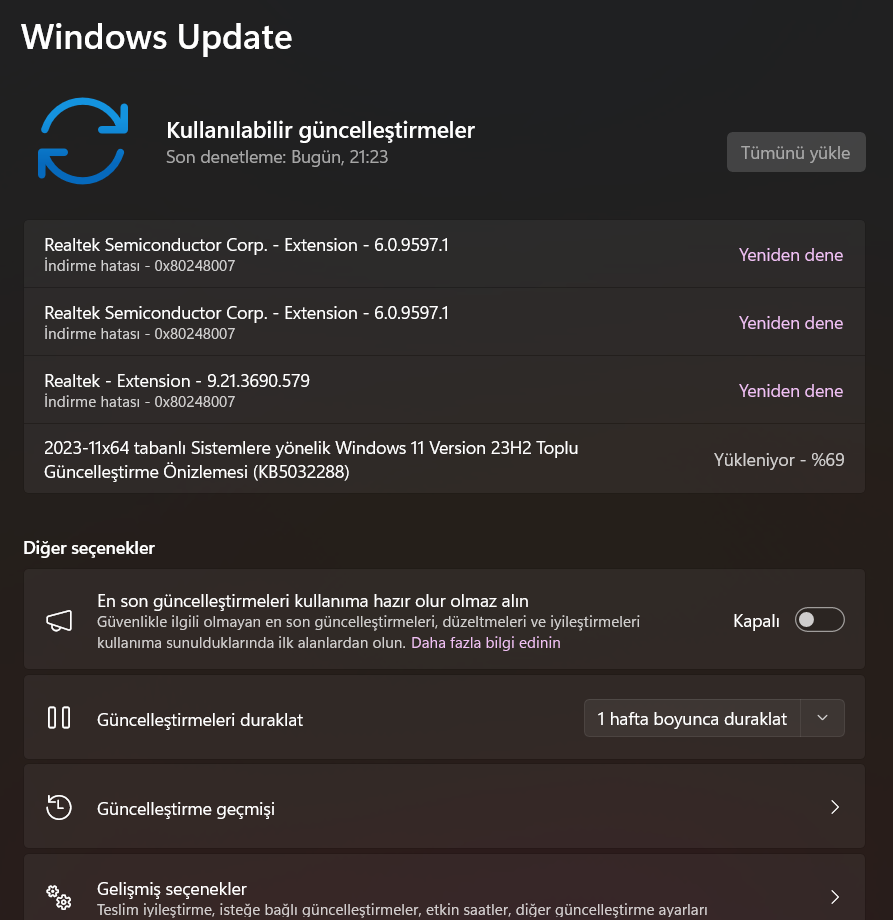Viewport: 893px width, 920px height.
Task: Open Gelişmiş seçenekler chevron
Action: (x=835, y=897)
